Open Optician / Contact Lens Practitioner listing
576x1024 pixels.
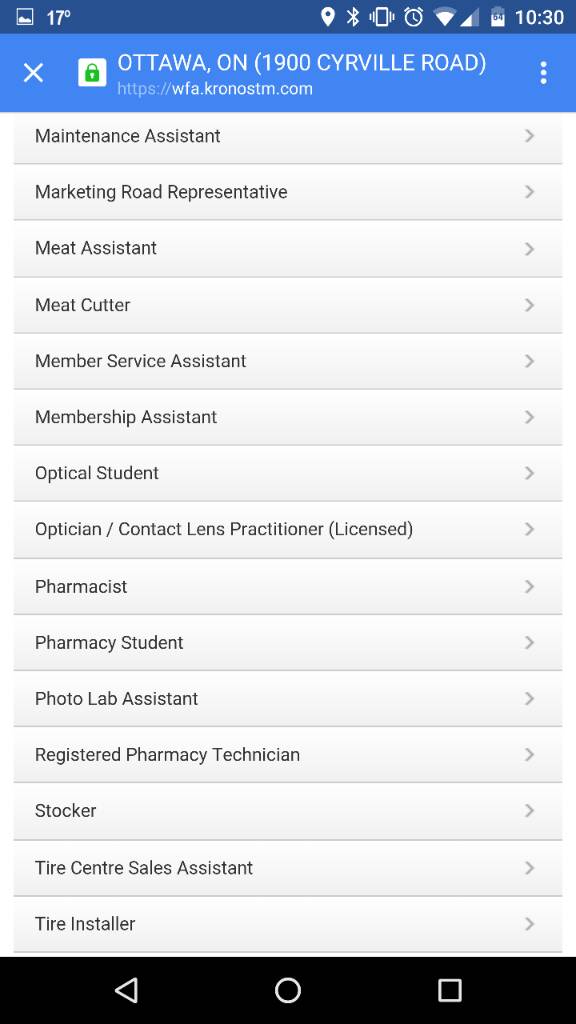[288, 530]
